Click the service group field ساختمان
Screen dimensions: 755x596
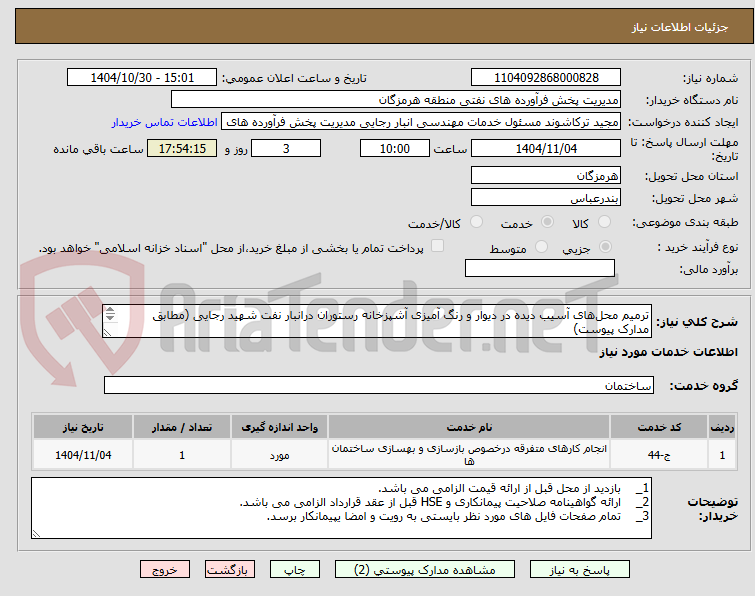(x=379, y=385)
